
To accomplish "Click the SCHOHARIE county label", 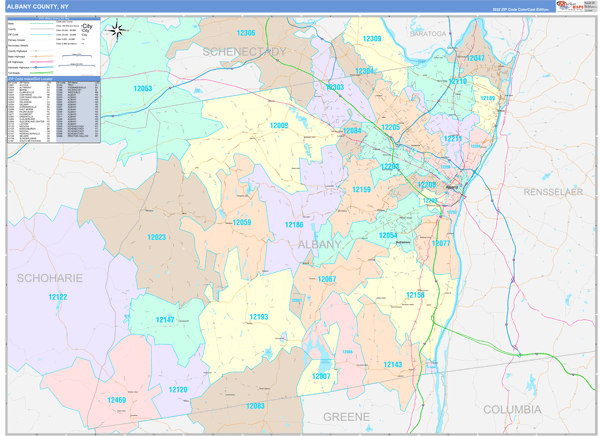I will click(x=50, y=277).
